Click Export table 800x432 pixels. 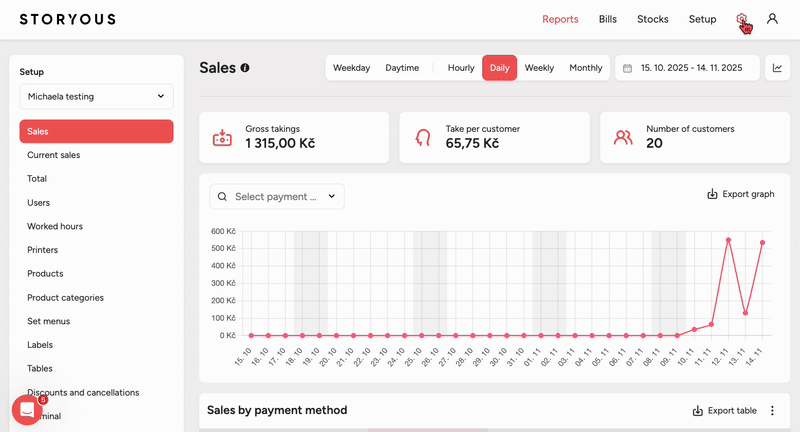[724, 411]
